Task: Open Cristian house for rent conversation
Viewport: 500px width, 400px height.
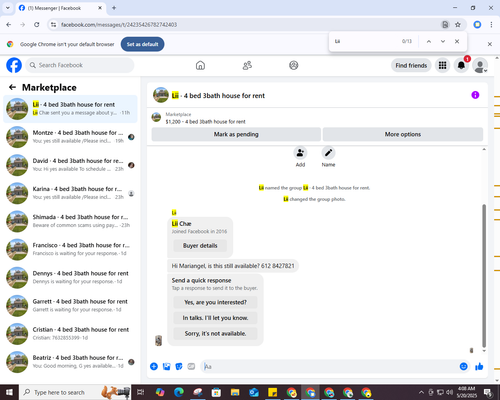Action: pos(70,334)
